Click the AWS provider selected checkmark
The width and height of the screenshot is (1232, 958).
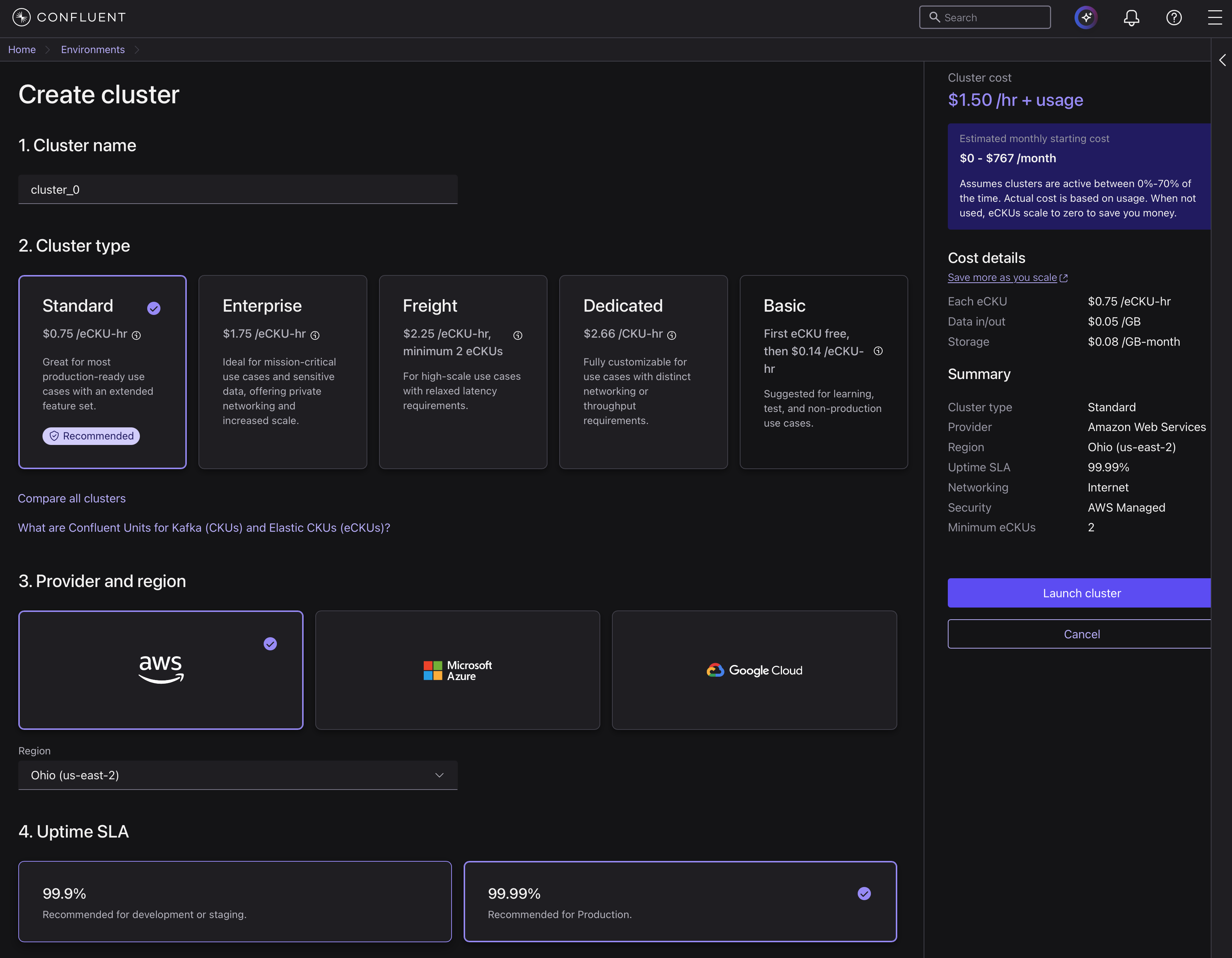270,644
